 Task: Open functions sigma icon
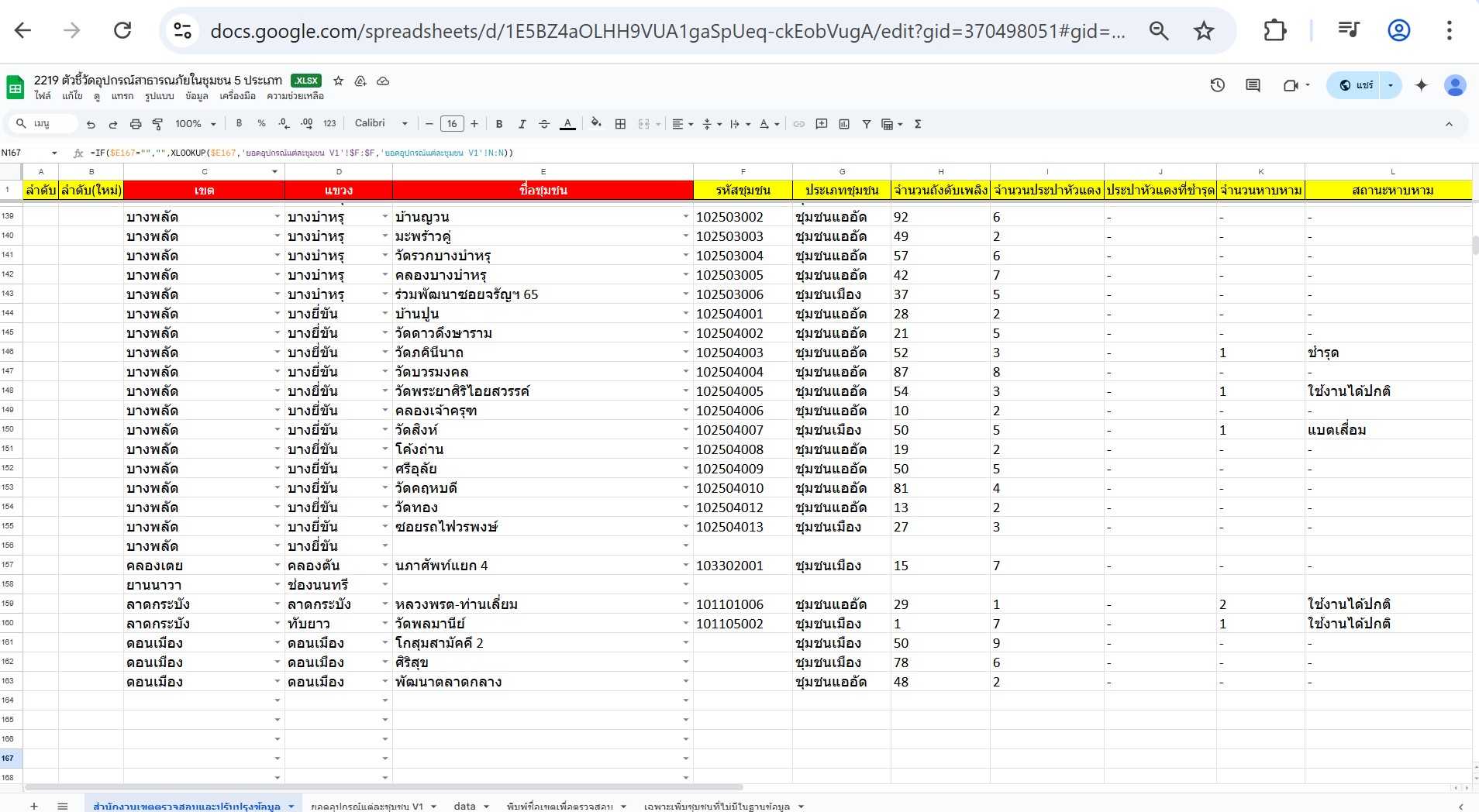point(918,124)
